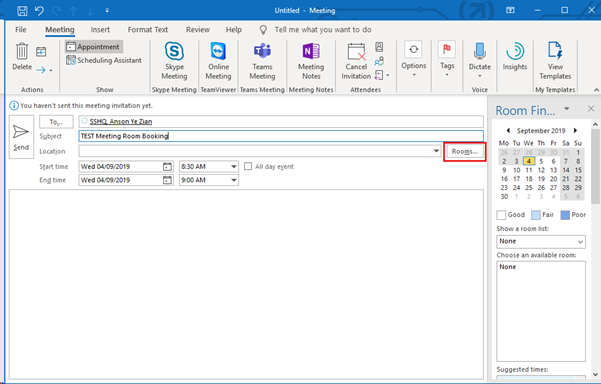Click the Poor availability swatch

click(565, 215)
